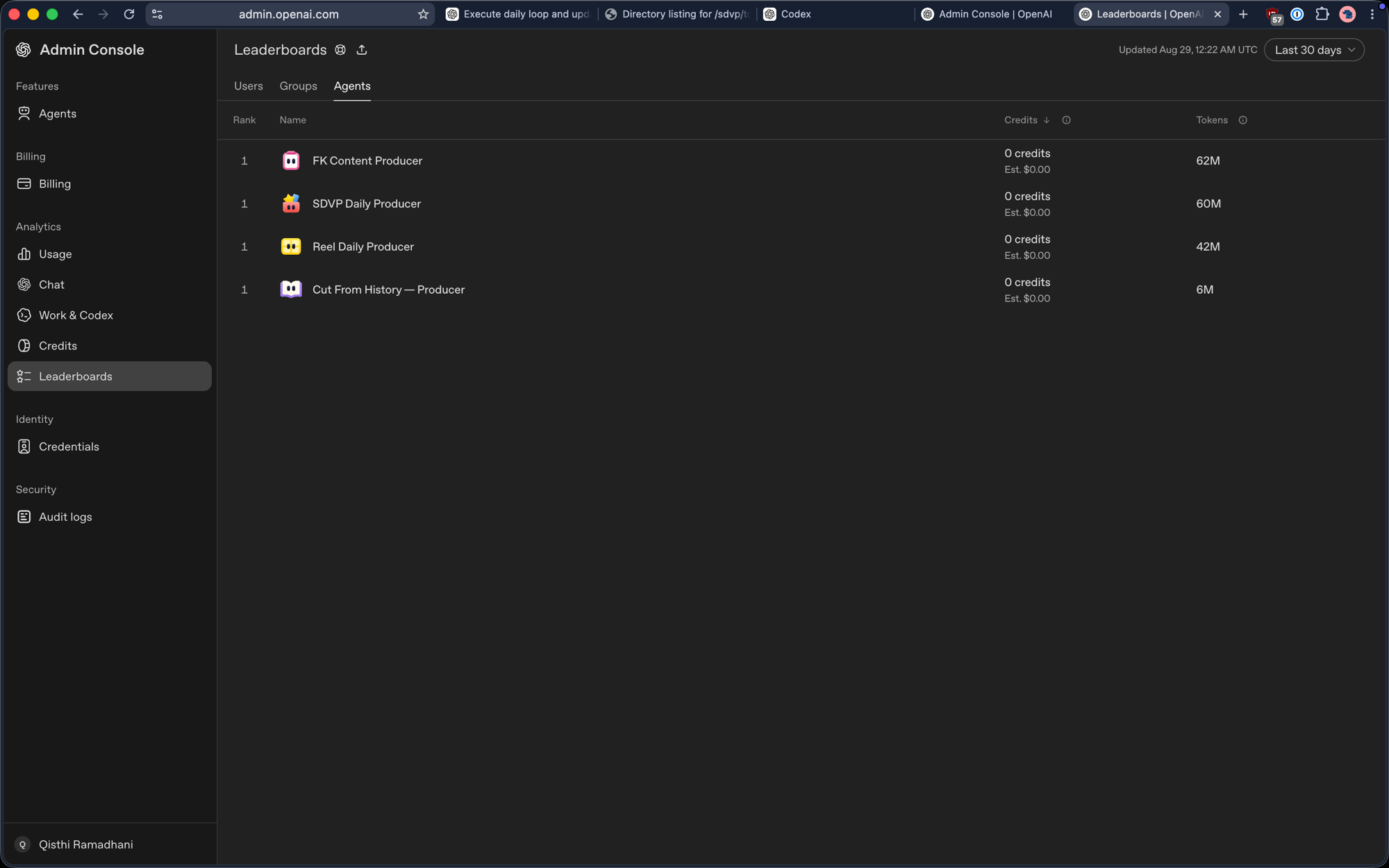The image size is (1389, 868).
Task: Click the FK Content Producer avatar icon
Action: 291,161
